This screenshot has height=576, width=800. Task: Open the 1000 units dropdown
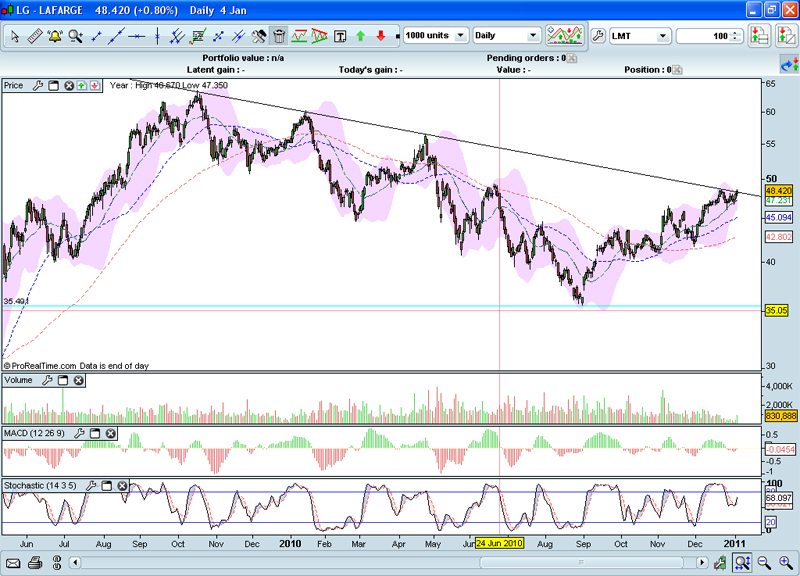coord(436,36)
